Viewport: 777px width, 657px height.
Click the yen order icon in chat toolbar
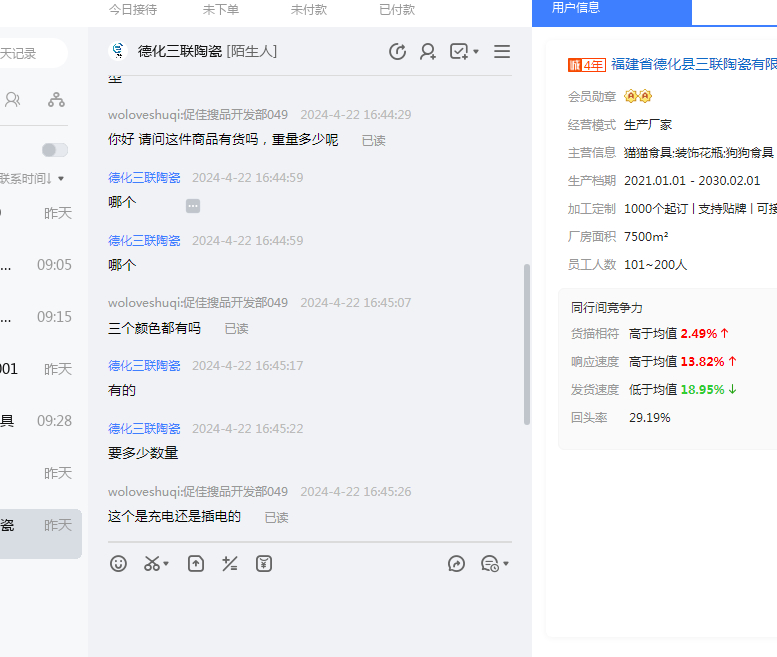(264, 564)
